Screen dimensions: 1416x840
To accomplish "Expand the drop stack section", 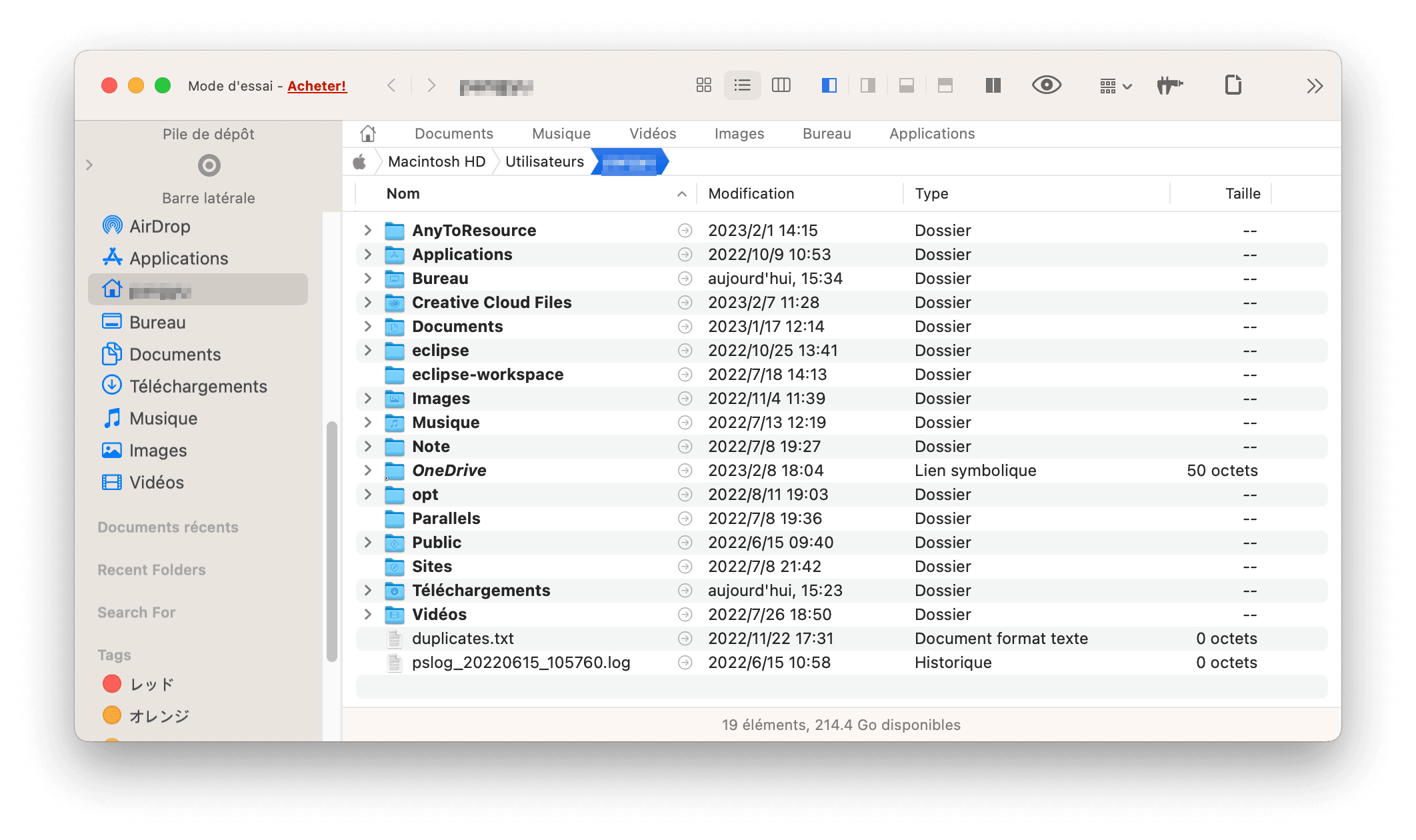I will pyautogui.click(x=89, y=165).
